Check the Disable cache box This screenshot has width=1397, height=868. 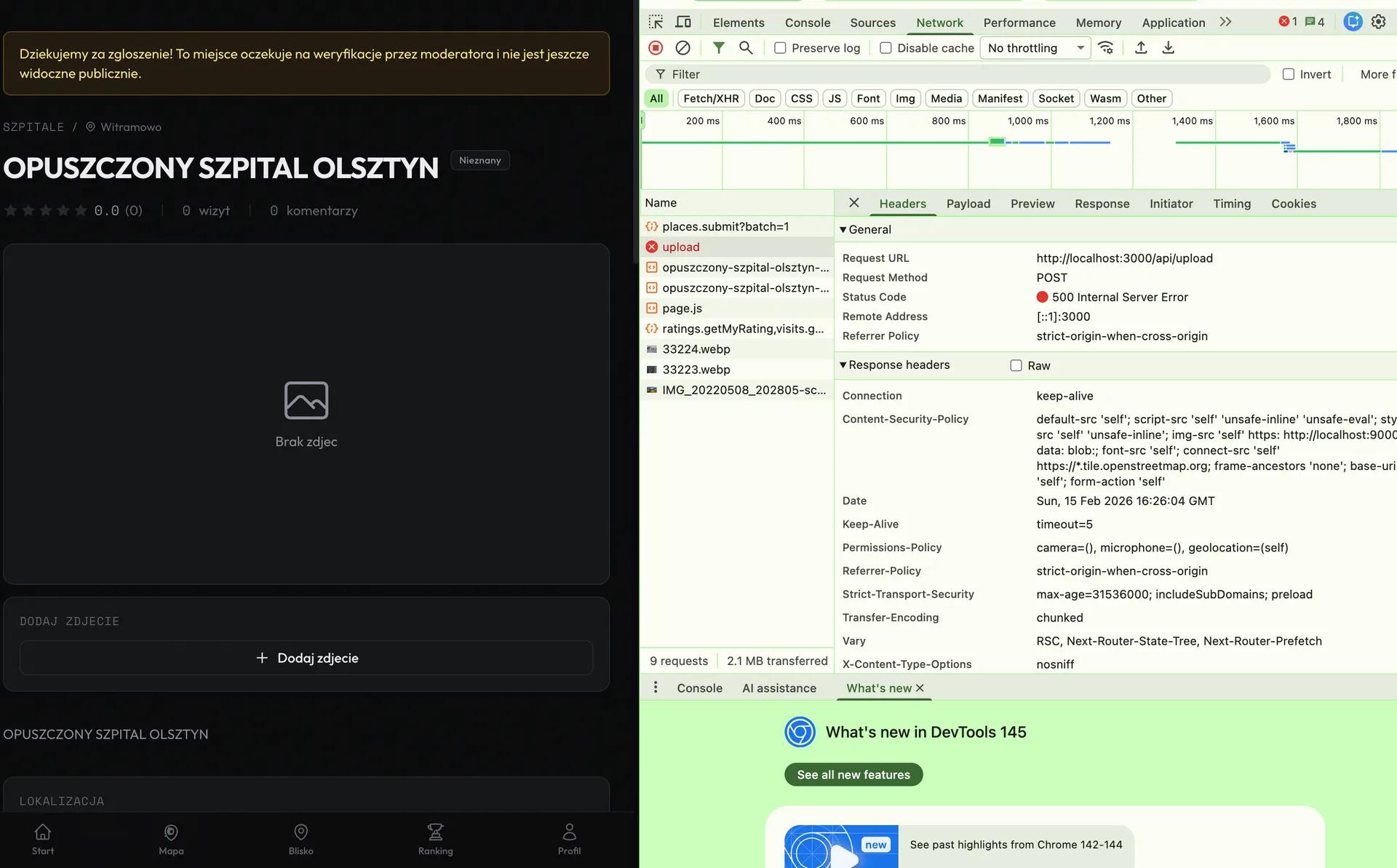tap(885, 48)
